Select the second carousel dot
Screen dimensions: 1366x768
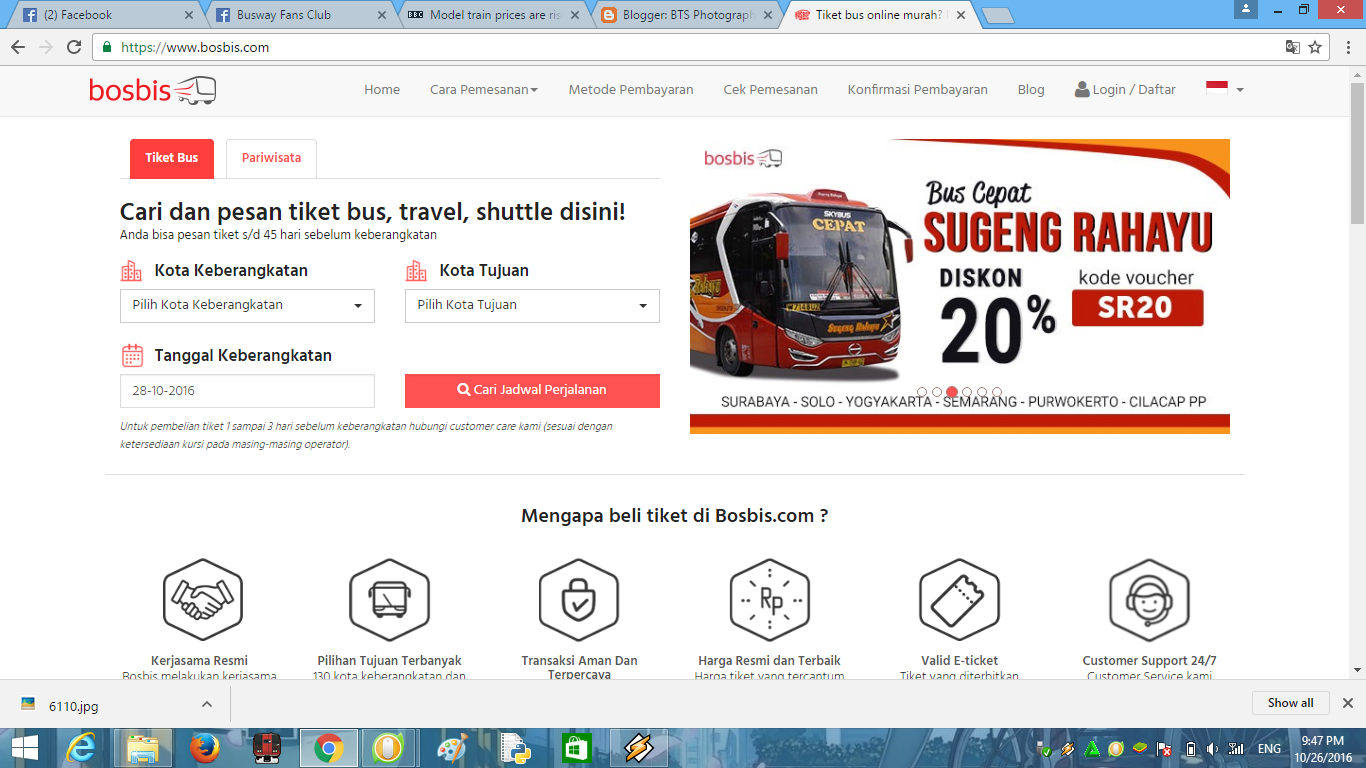[x=937, y=393]
